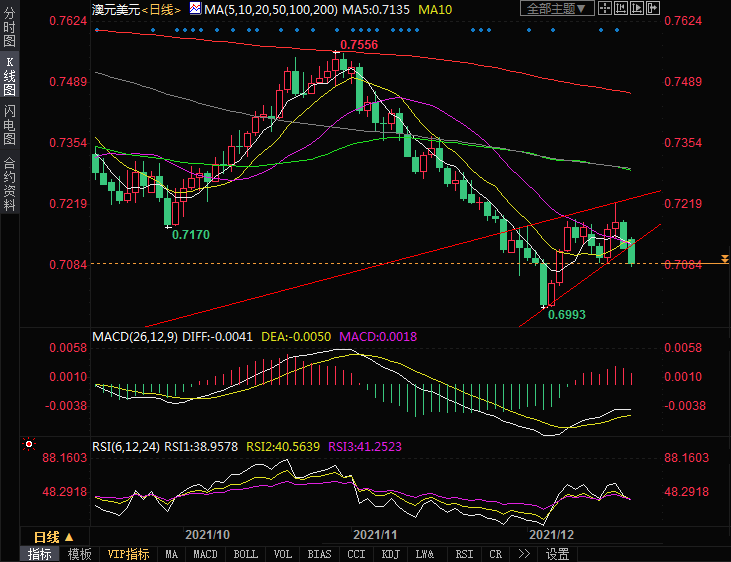Apply the MACD indicator from bottom bar

(x=205, y=554)
